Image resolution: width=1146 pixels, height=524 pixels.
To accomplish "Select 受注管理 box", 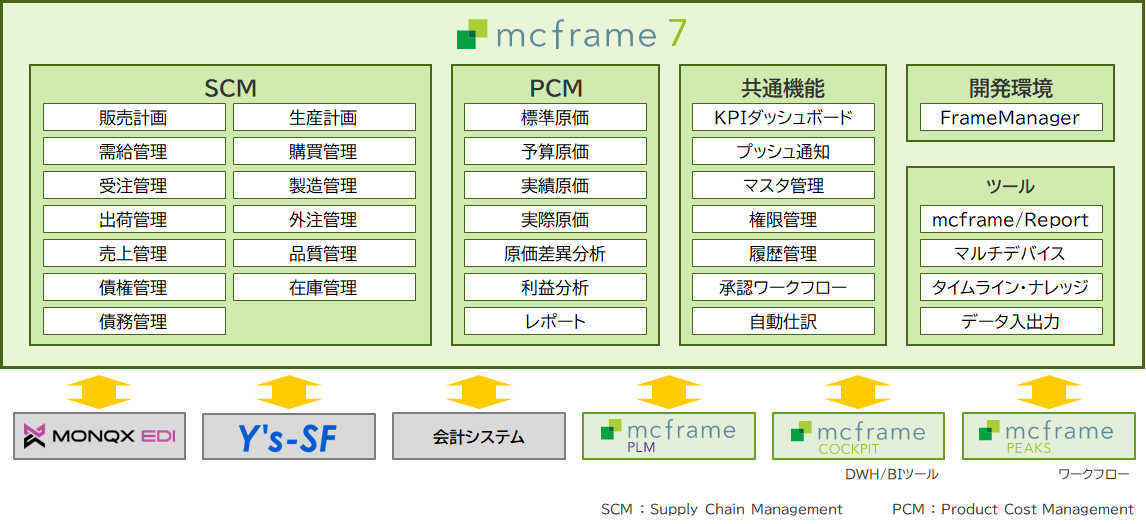I will pos(134,185).
